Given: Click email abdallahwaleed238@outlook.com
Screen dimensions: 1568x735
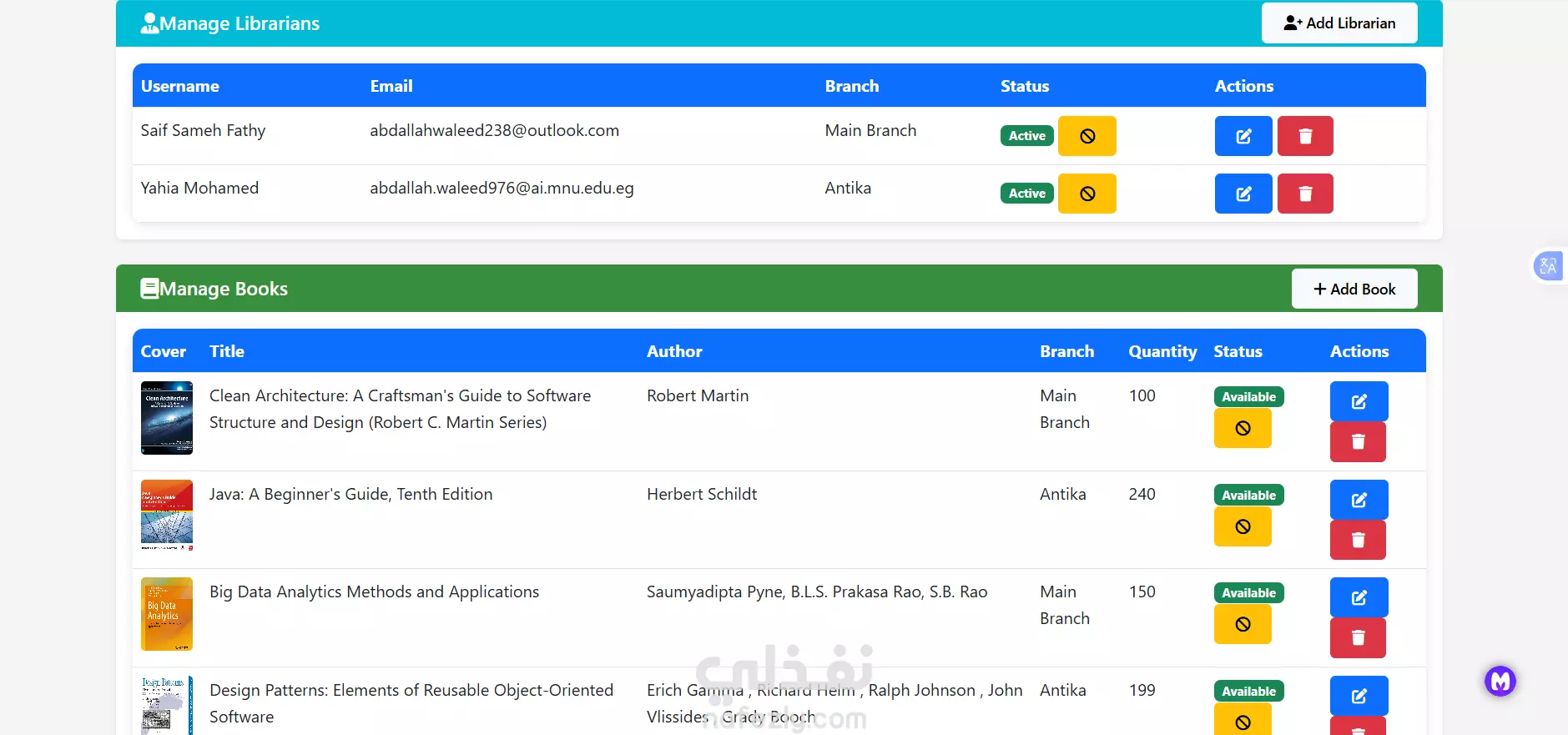Looking at the screenshot, I should coord(494,131).
